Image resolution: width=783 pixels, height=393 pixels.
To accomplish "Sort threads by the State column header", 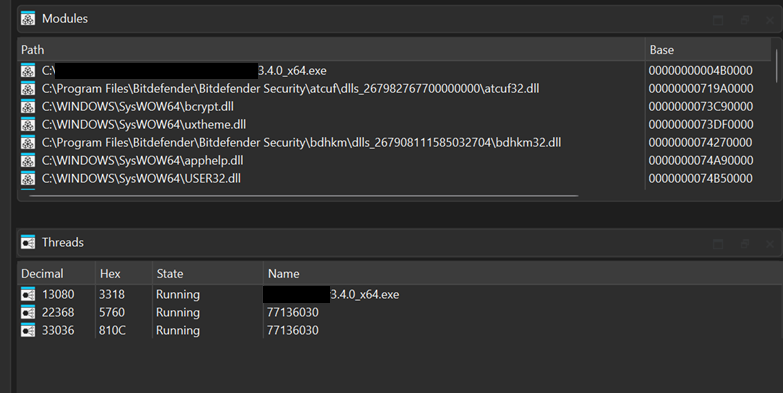I will (x=208, y=274).
